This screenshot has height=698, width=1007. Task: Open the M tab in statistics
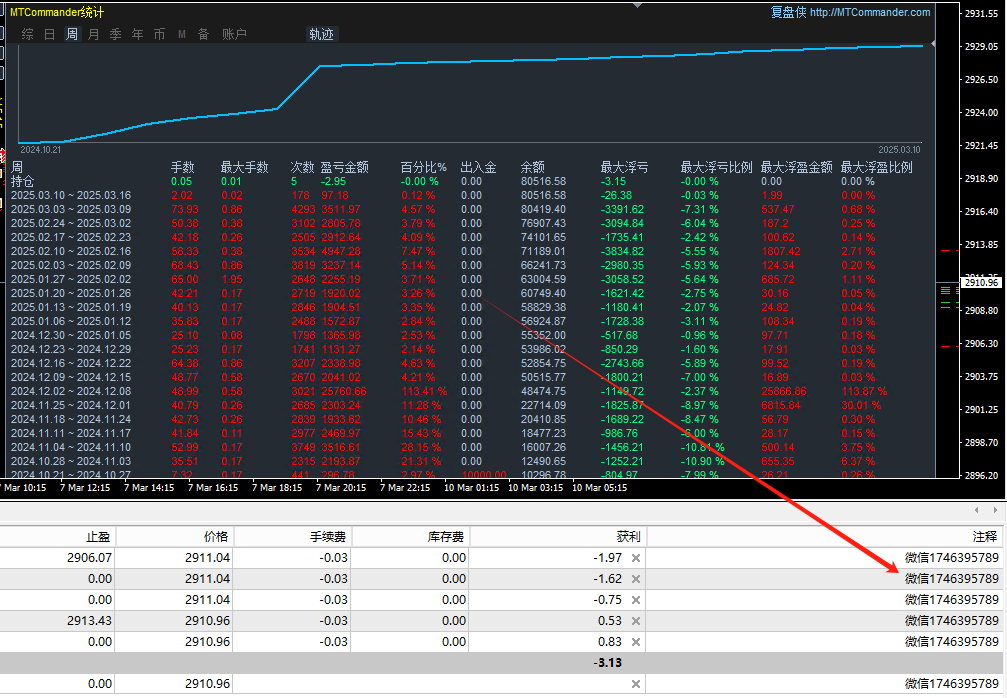pos(182,34)
